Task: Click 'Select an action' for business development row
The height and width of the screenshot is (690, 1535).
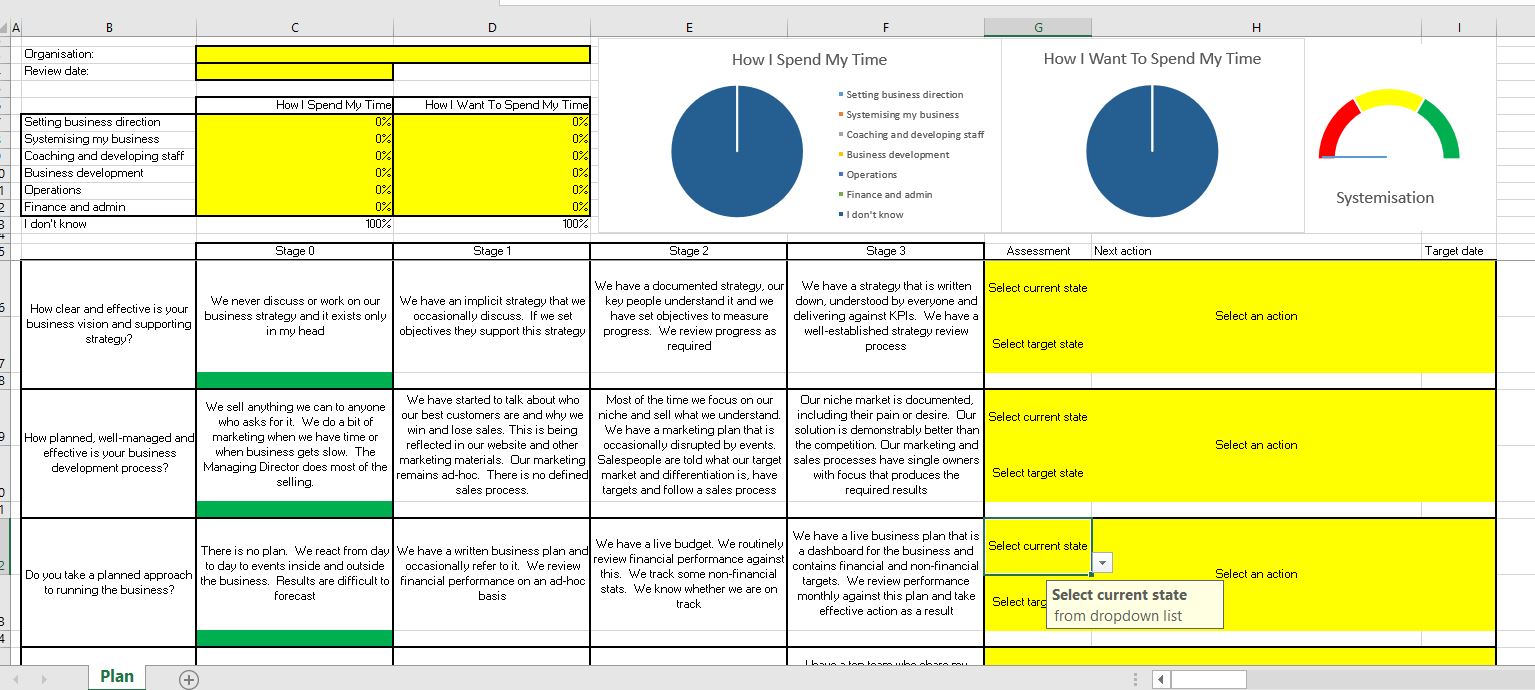Action: tap(1256, 445)
